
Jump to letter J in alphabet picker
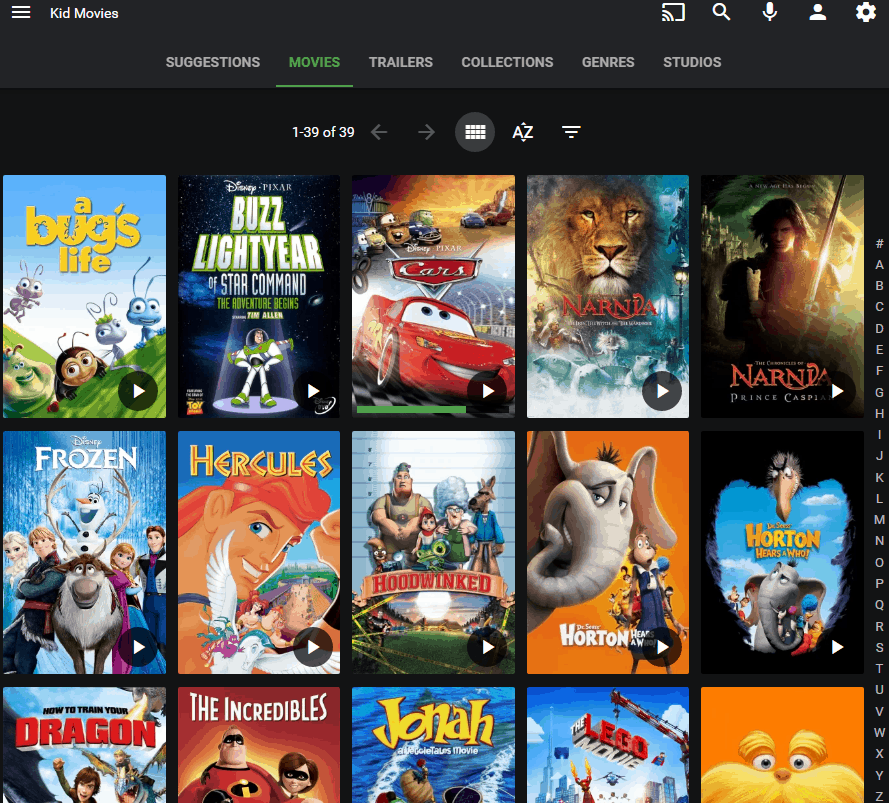click(x=879, y=456)
